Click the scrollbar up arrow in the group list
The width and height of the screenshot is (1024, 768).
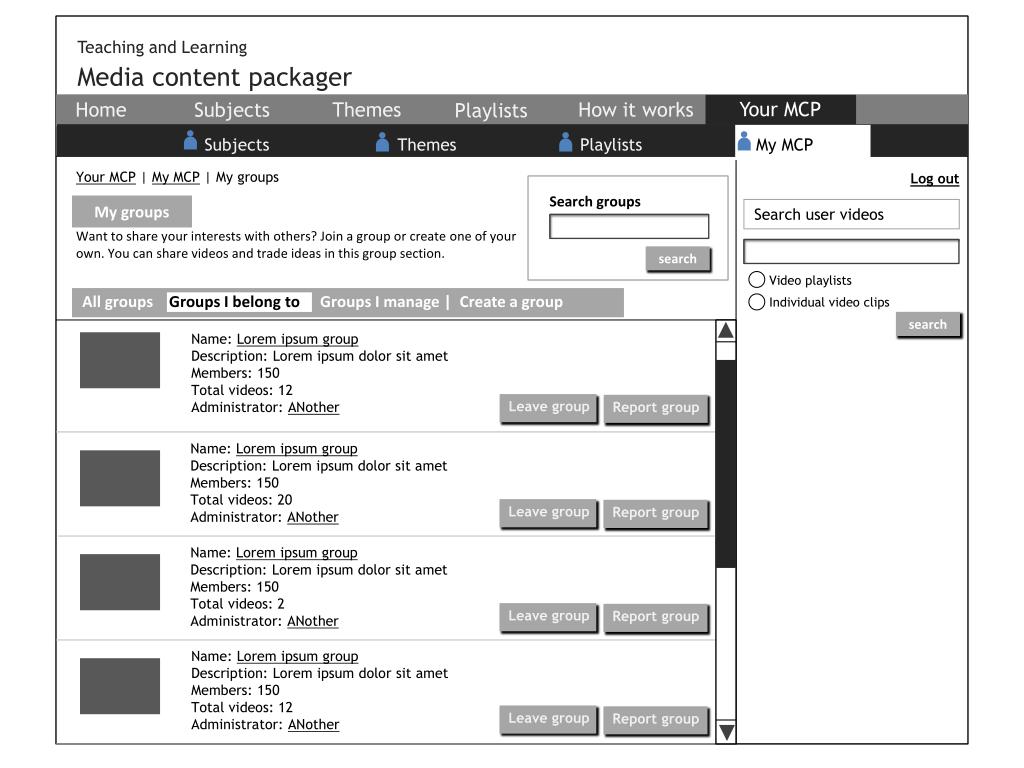click(726, 331)
